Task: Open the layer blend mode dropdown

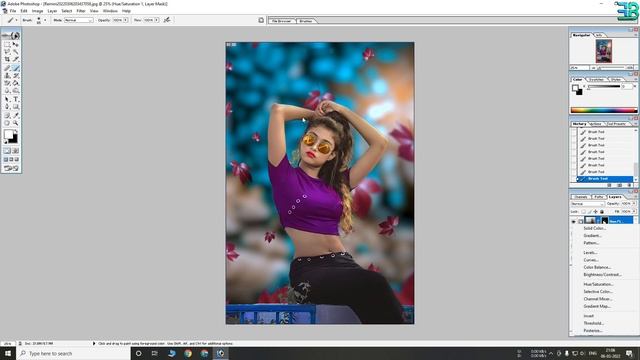Action: coord(588,204)
